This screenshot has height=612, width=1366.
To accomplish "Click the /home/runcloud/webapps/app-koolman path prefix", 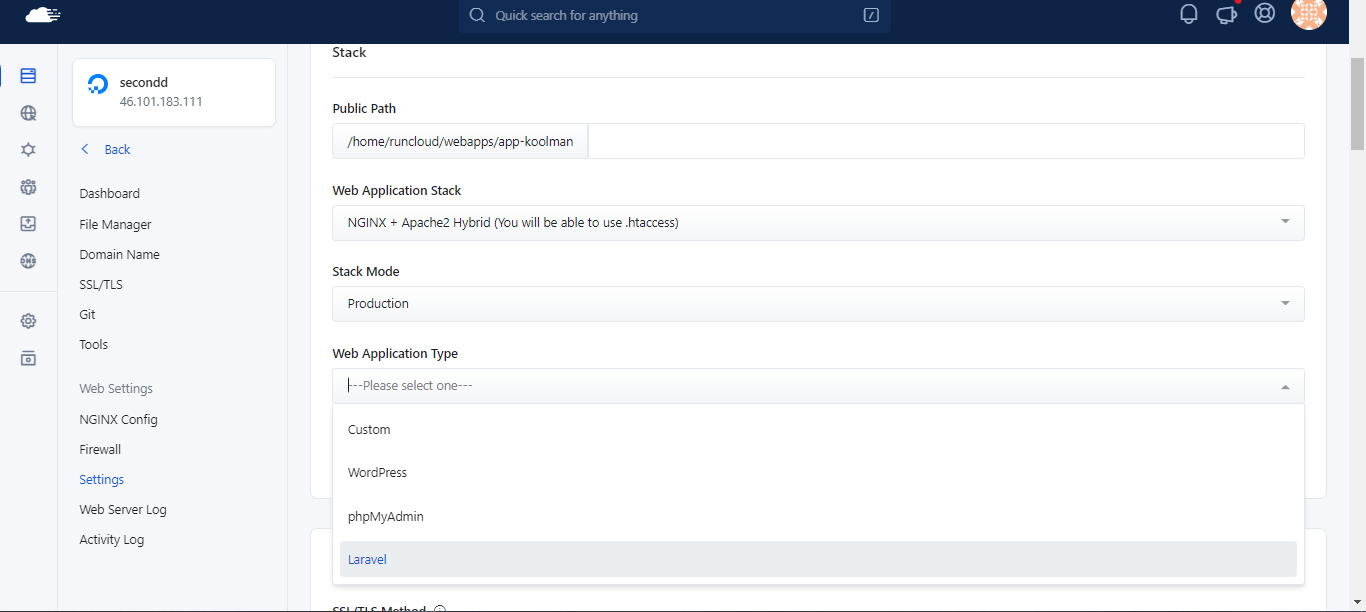I will pos(460,141).
